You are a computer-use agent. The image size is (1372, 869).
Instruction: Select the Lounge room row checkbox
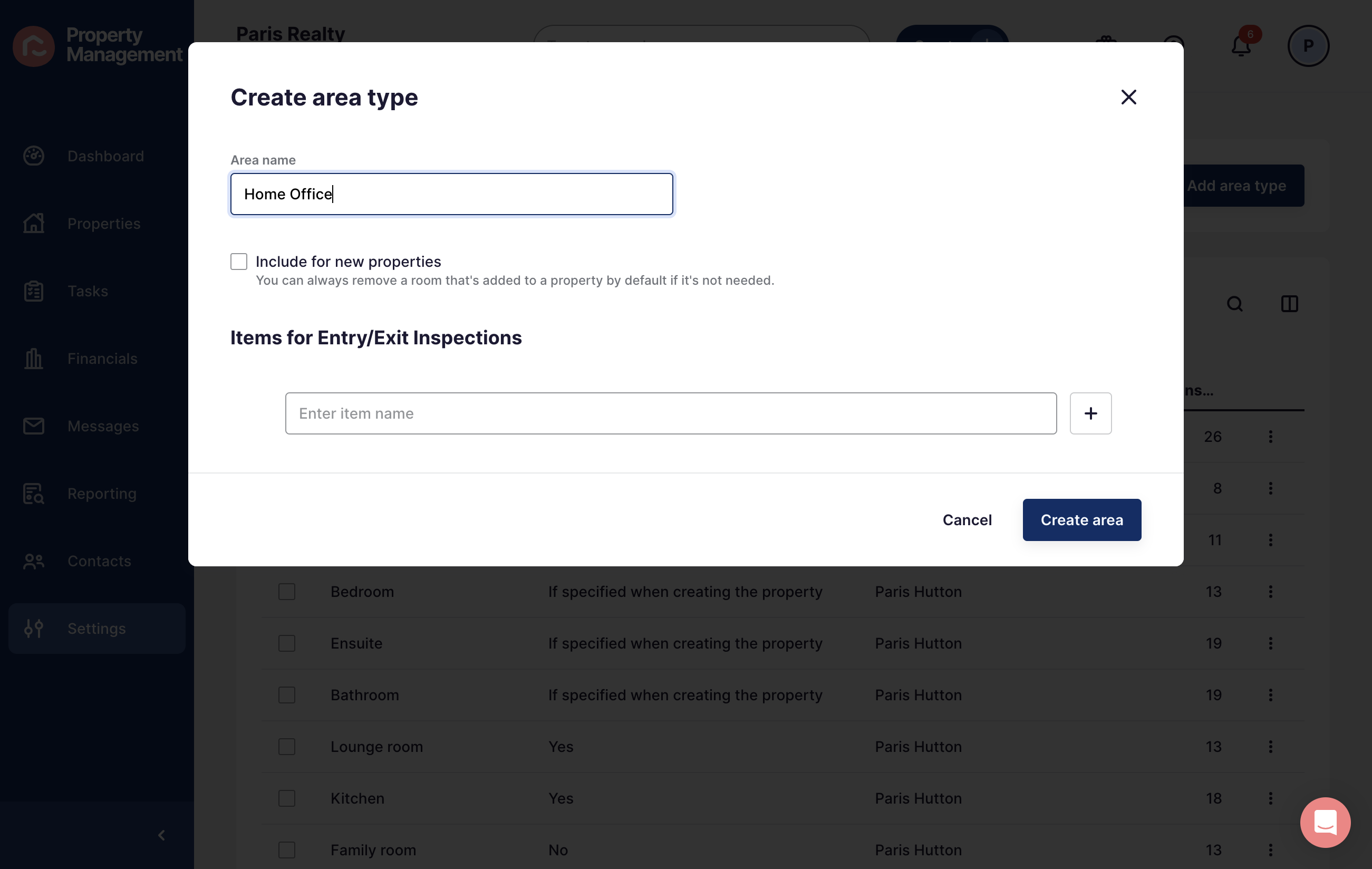287,747
